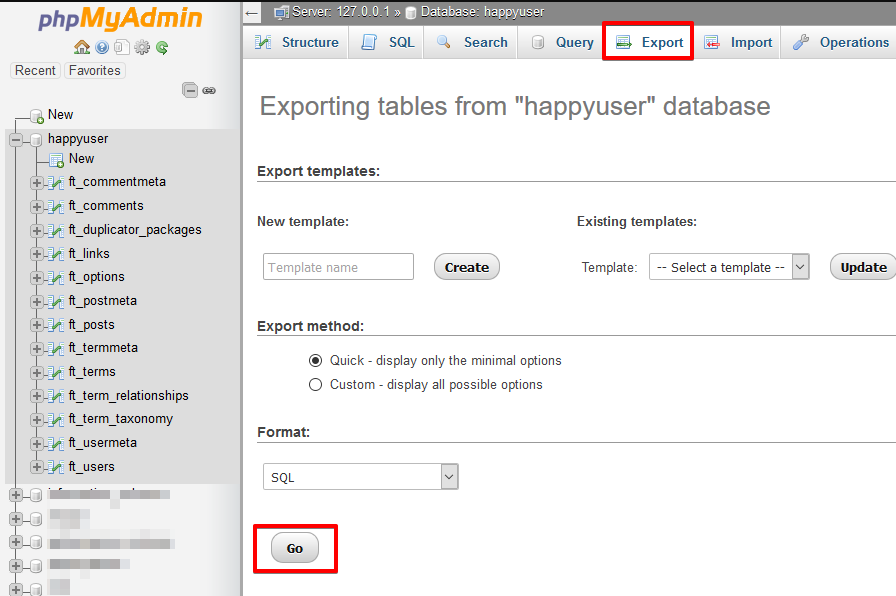Screen dimensions: 896x596
Task: Click the table icon next to ft_commentmeta
Action: (55, 183)
